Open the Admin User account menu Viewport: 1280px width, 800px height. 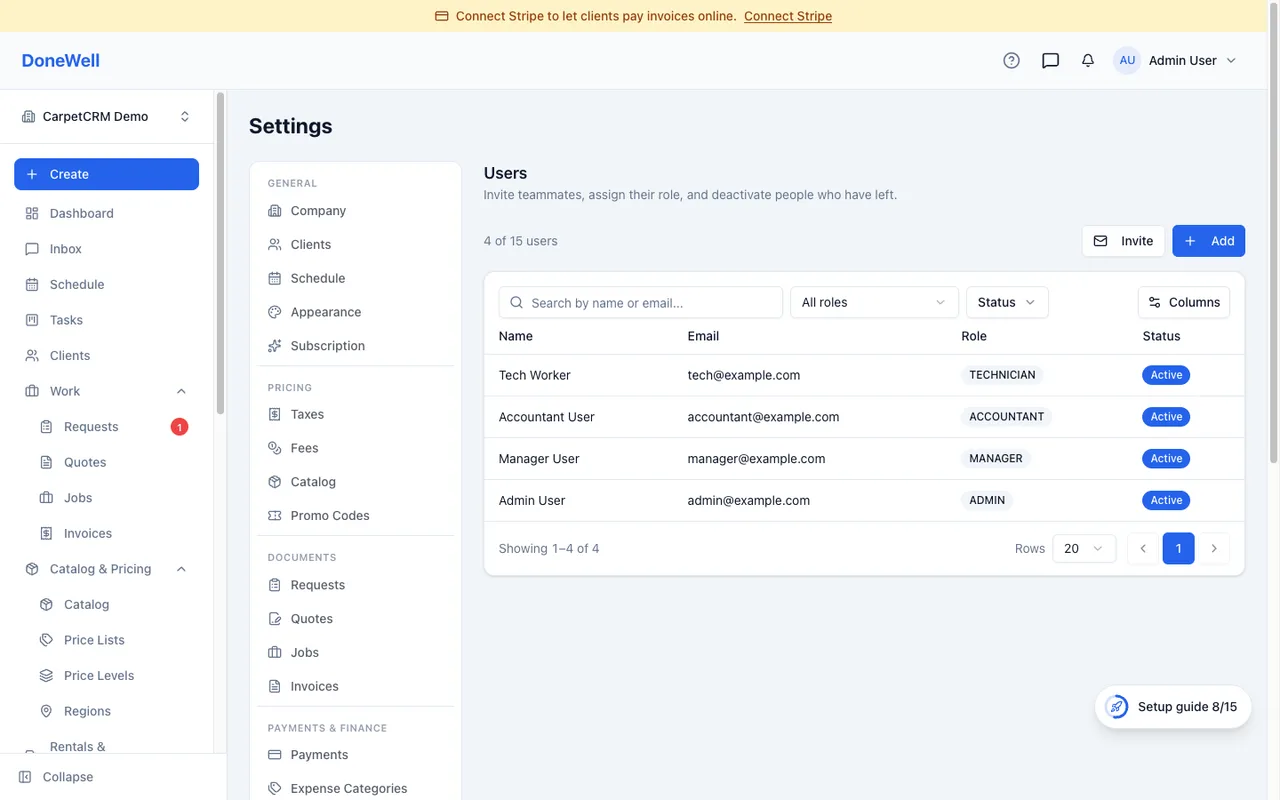point(1176,60)
